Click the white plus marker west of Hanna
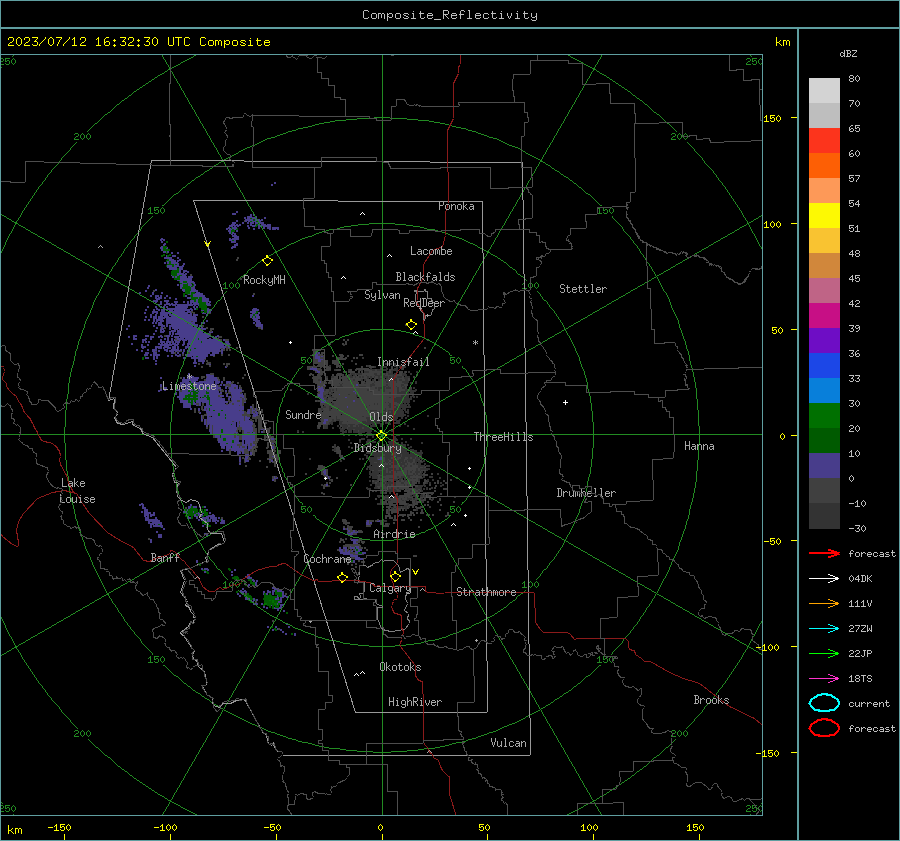The image size is (900, 841). point(565,402)
